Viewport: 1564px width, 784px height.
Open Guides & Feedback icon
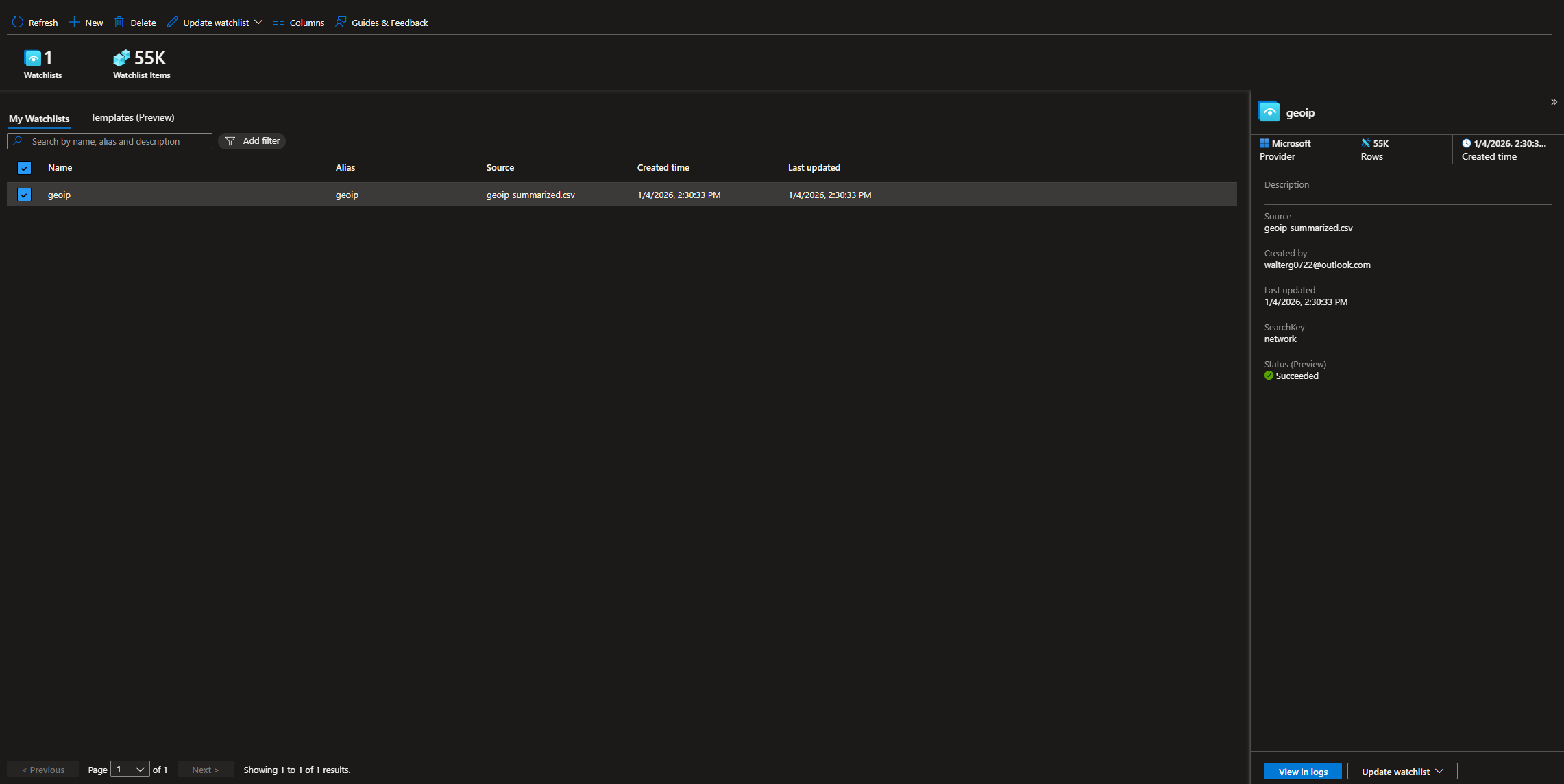[x=341, y=23]
